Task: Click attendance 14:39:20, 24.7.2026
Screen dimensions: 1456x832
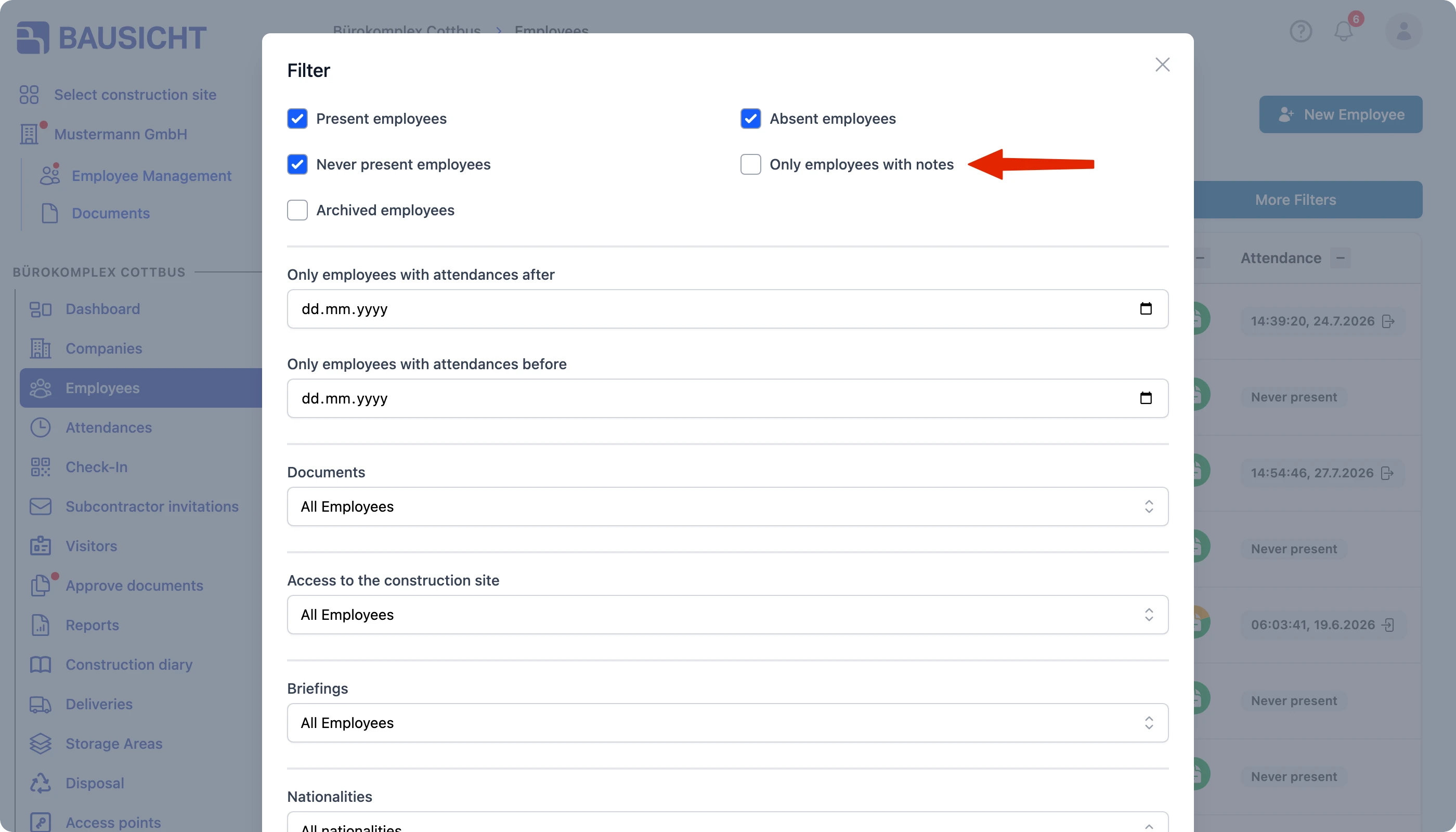Action: (x=1322, y=320)
